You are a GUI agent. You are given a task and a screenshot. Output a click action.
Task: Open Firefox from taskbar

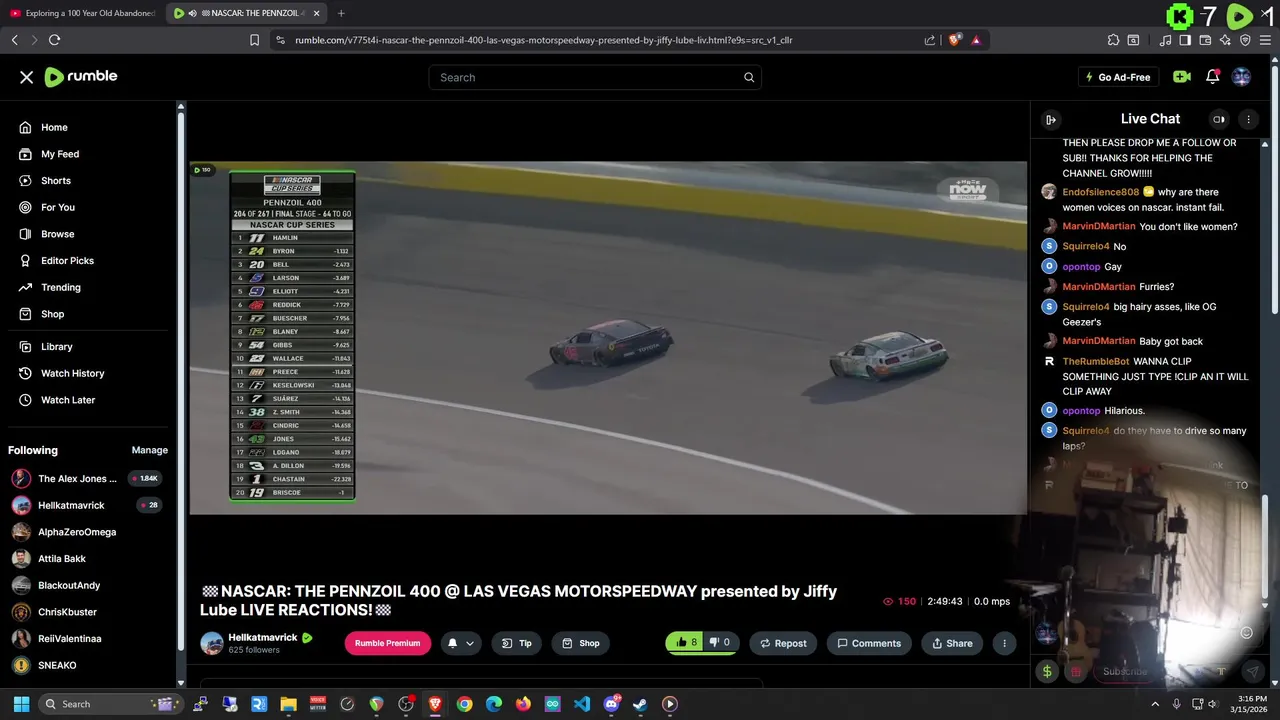(523, 704)
